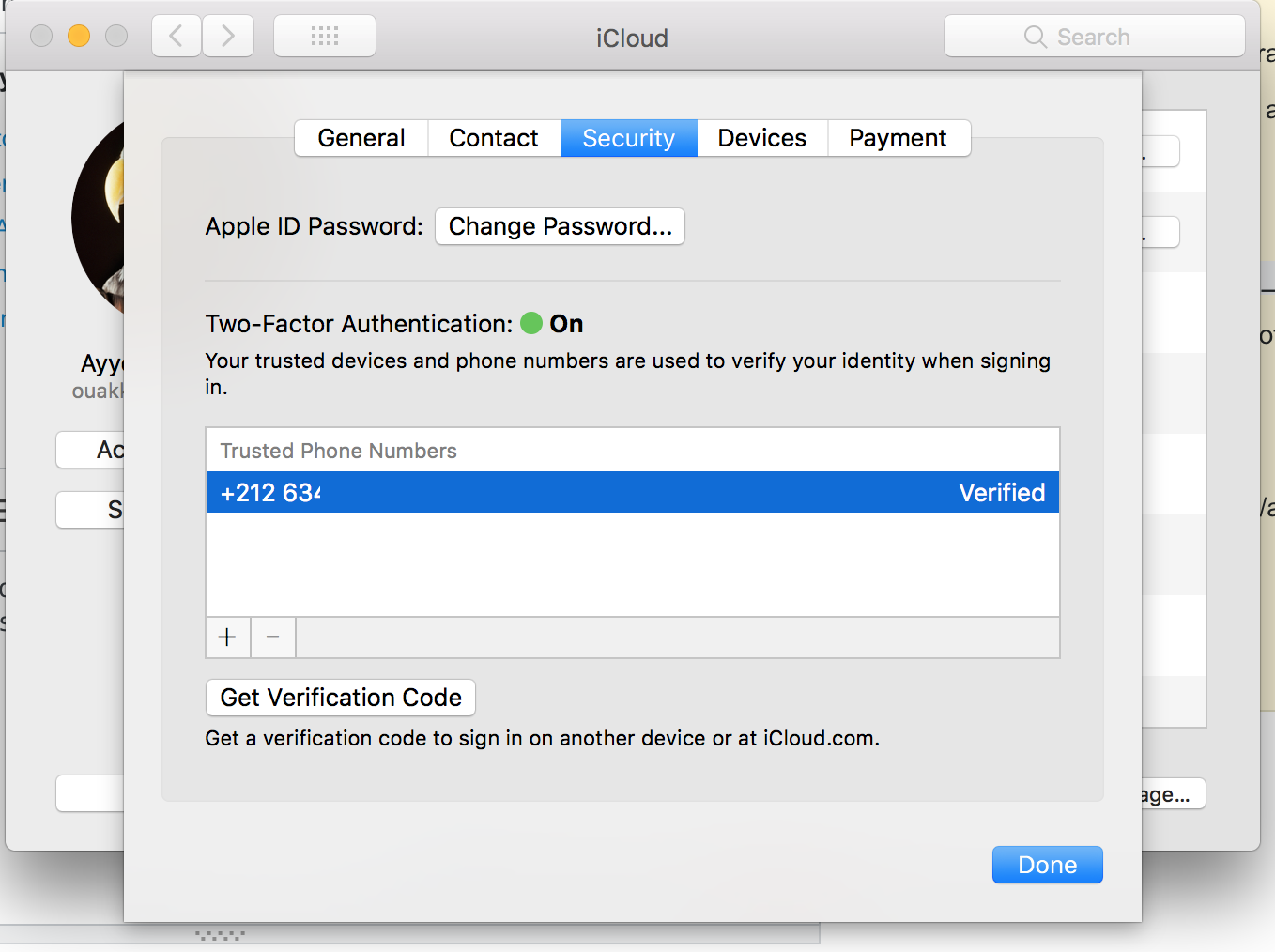Select the +212 trusted phone number row
This screenshot has width=1275, height=952.
click(633, 492)
